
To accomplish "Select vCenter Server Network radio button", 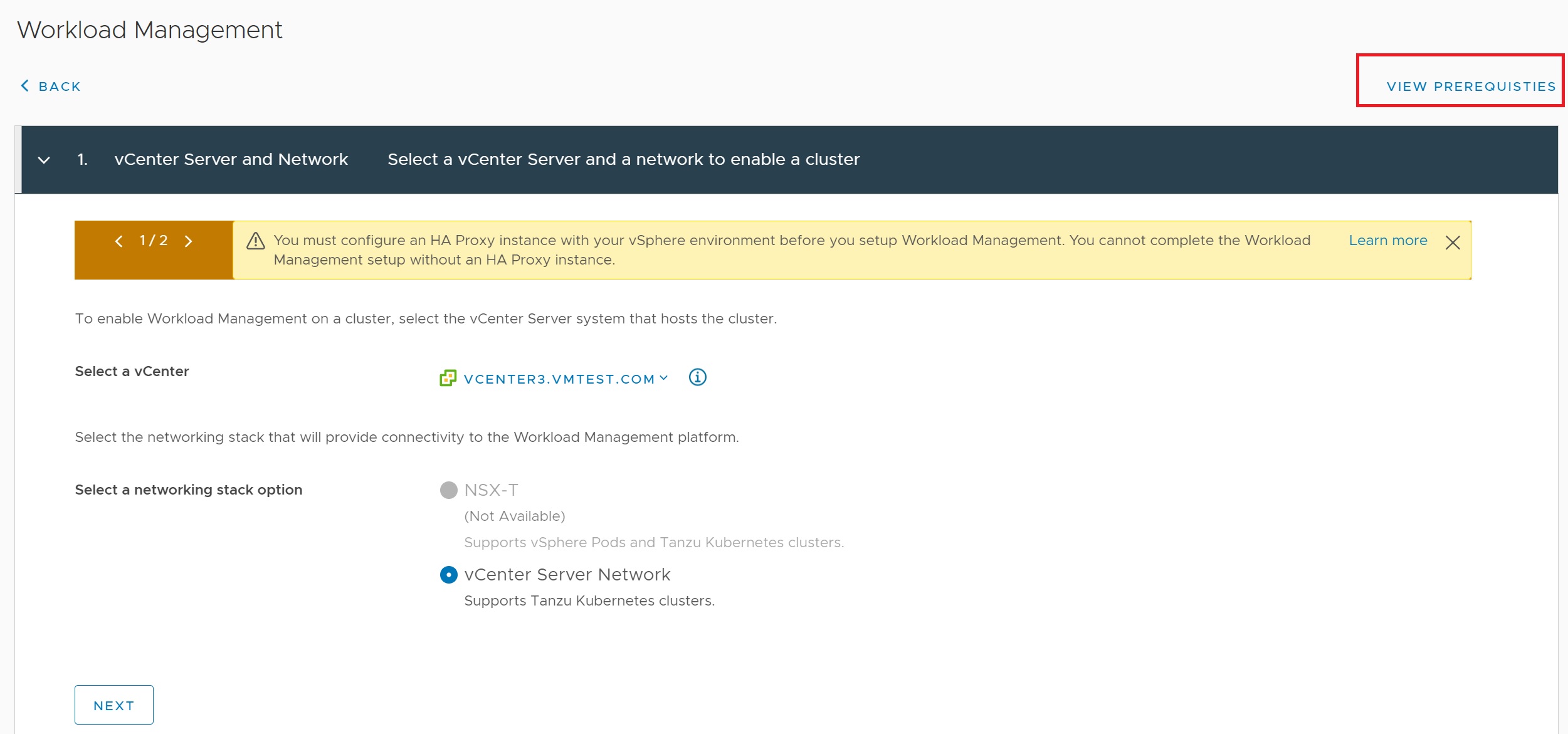I will pyautogui.click(x=449, y=575).
